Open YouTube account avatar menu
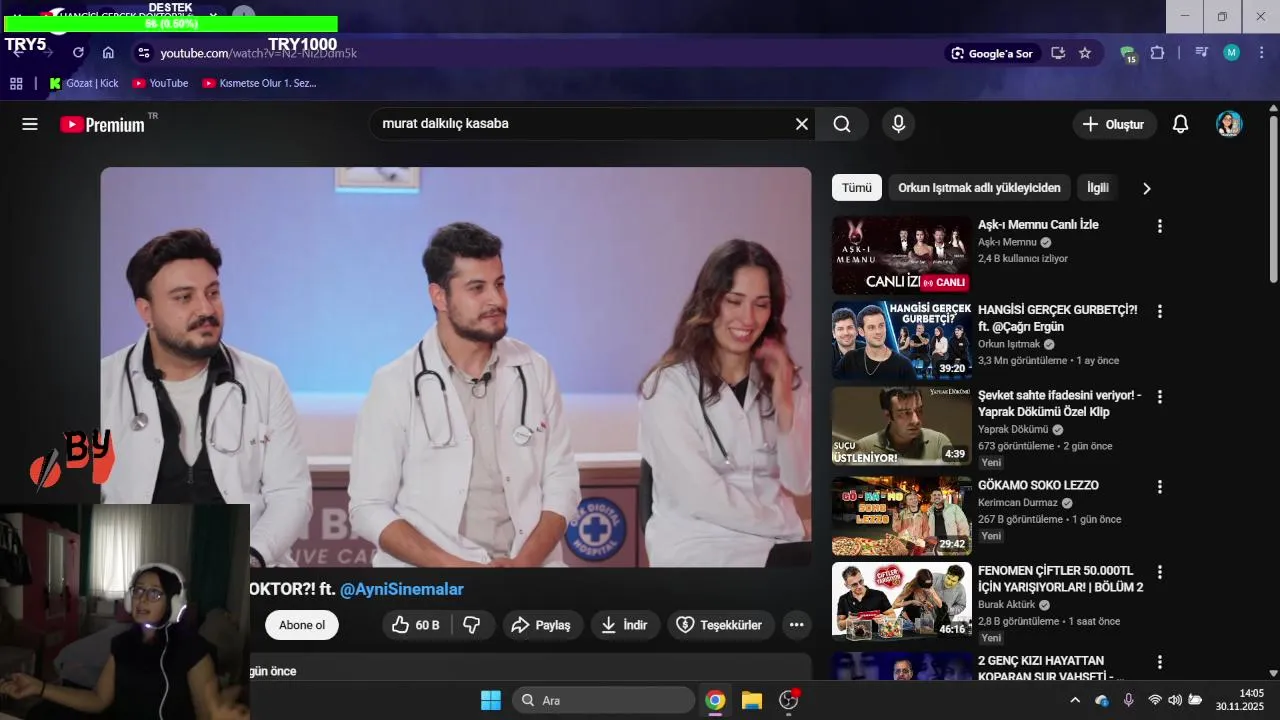 coord(1229,124)
